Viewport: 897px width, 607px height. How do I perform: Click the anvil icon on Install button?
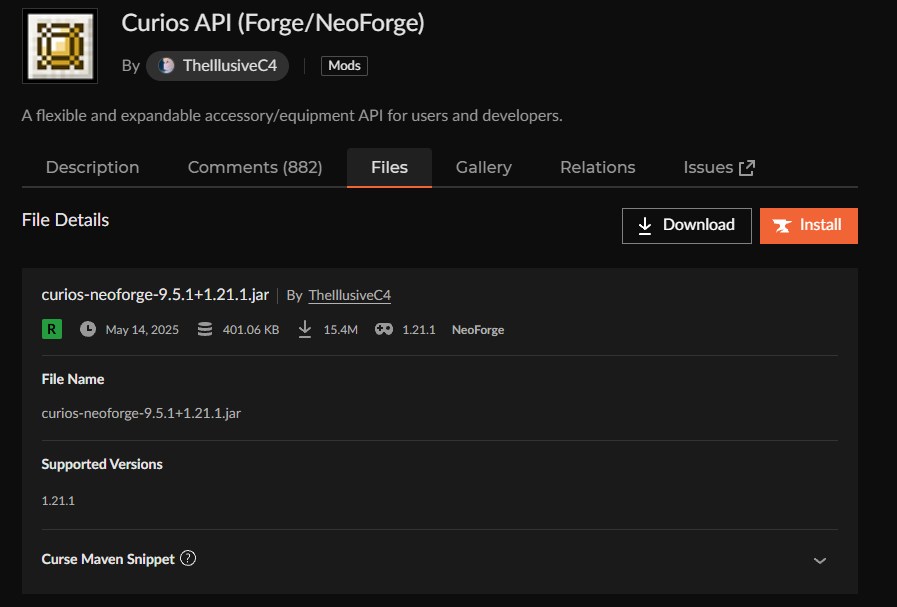pos(783,225)
